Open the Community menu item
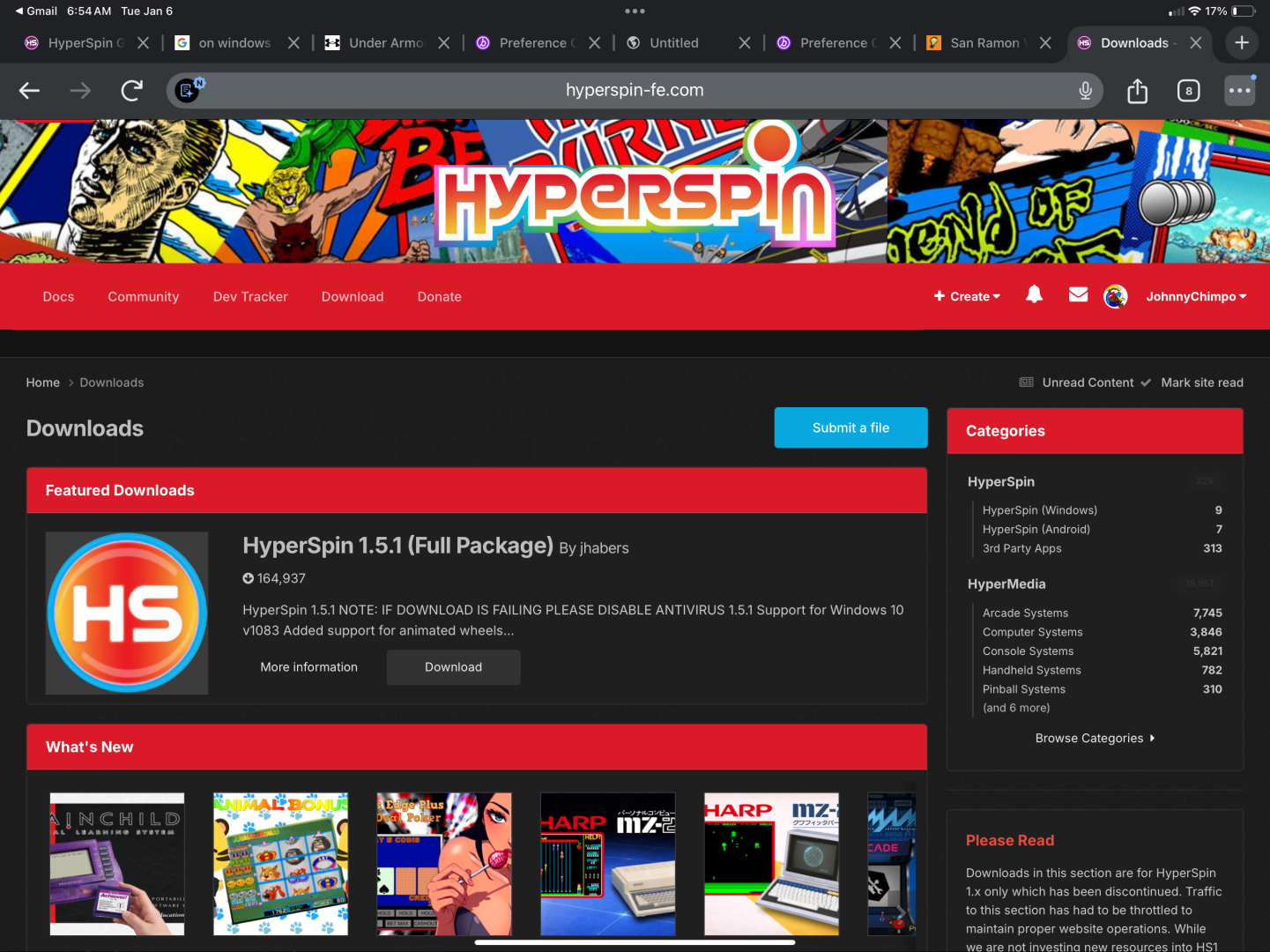1270x952 pixels. pyautogui.click(x=143, y=297)
